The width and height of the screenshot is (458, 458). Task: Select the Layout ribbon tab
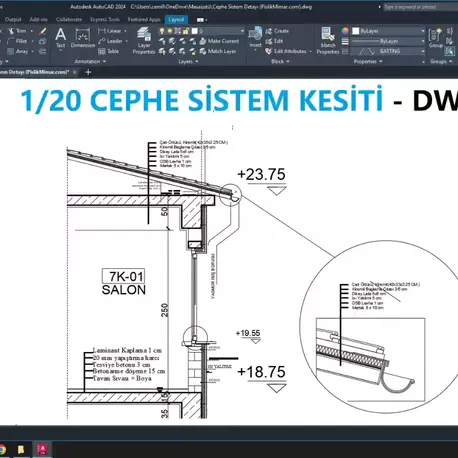coord(176,20)
